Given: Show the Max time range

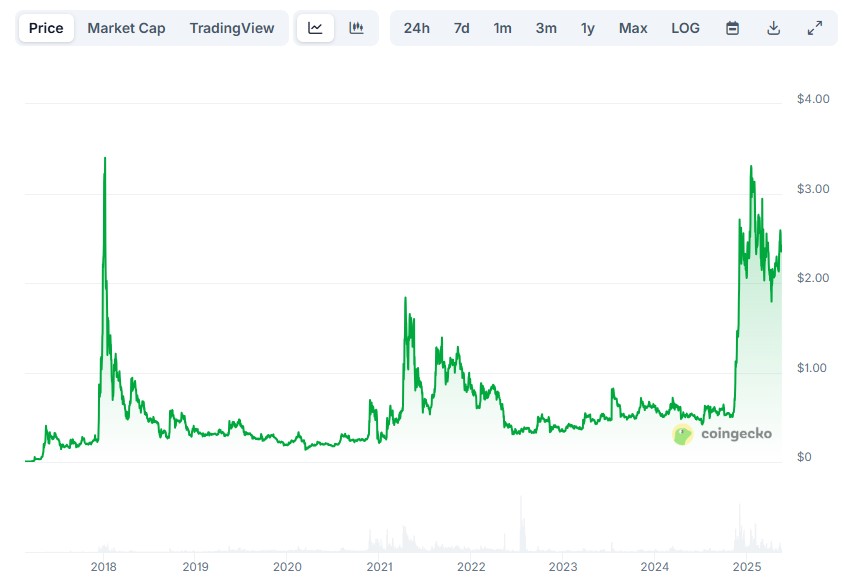Looking at the screenshot, I should (x=633, y=28).
